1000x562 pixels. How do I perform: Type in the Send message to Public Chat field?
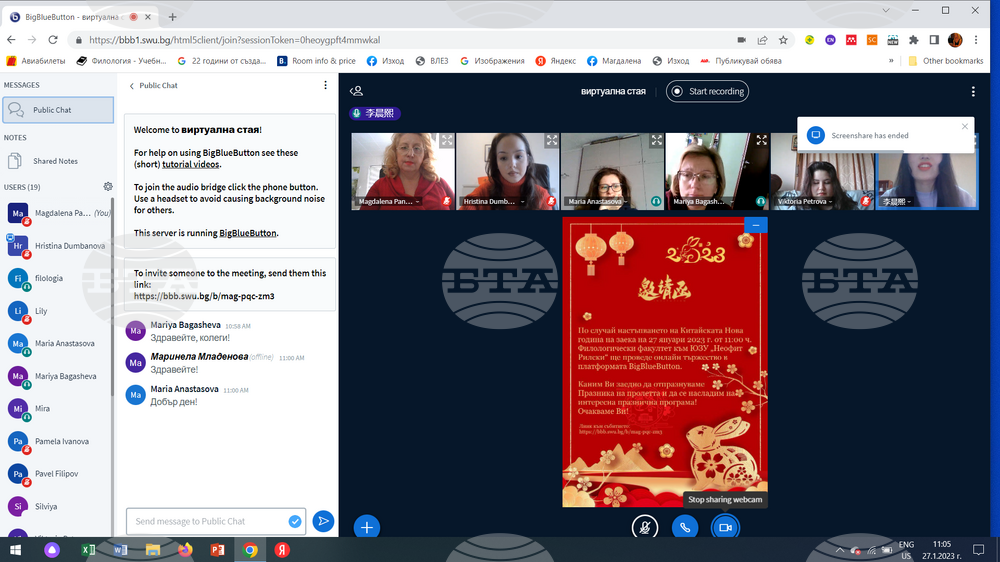[x=207, y=521]
